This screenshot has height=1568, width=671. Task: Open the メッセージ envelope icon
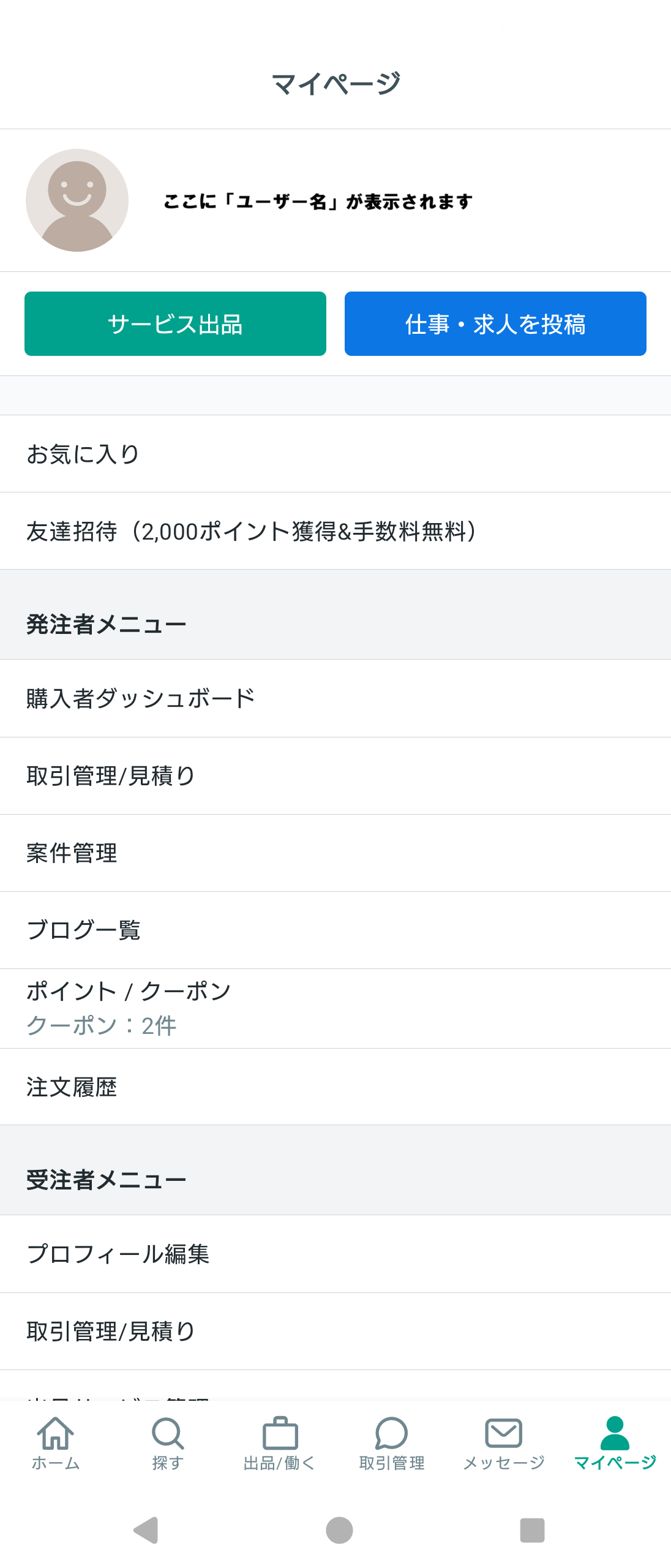tap(503, 1433)
